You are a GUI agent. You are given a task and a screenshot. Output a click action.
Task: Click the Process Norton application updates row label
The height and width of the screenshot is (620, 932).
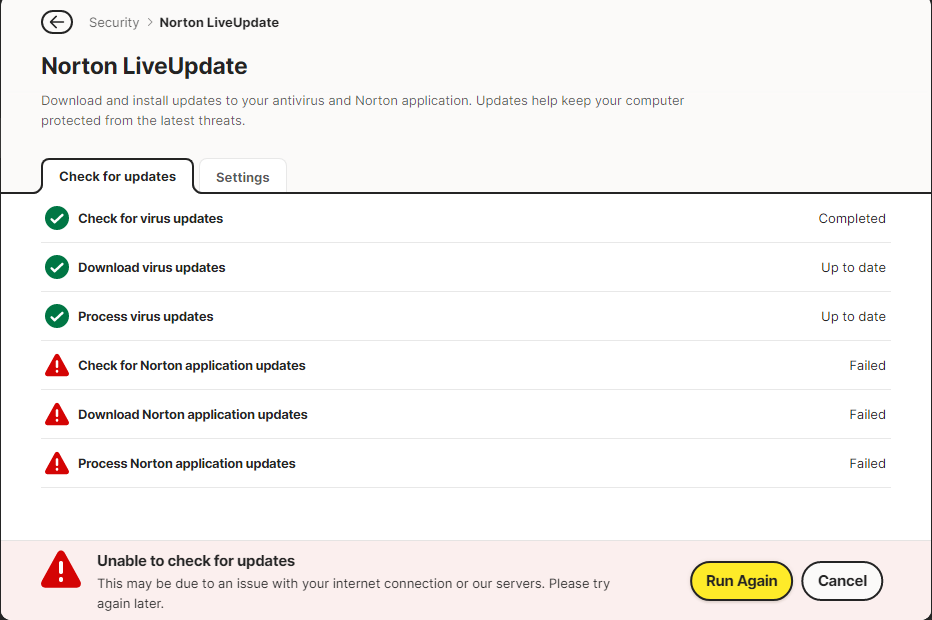[x=187, y=463]
